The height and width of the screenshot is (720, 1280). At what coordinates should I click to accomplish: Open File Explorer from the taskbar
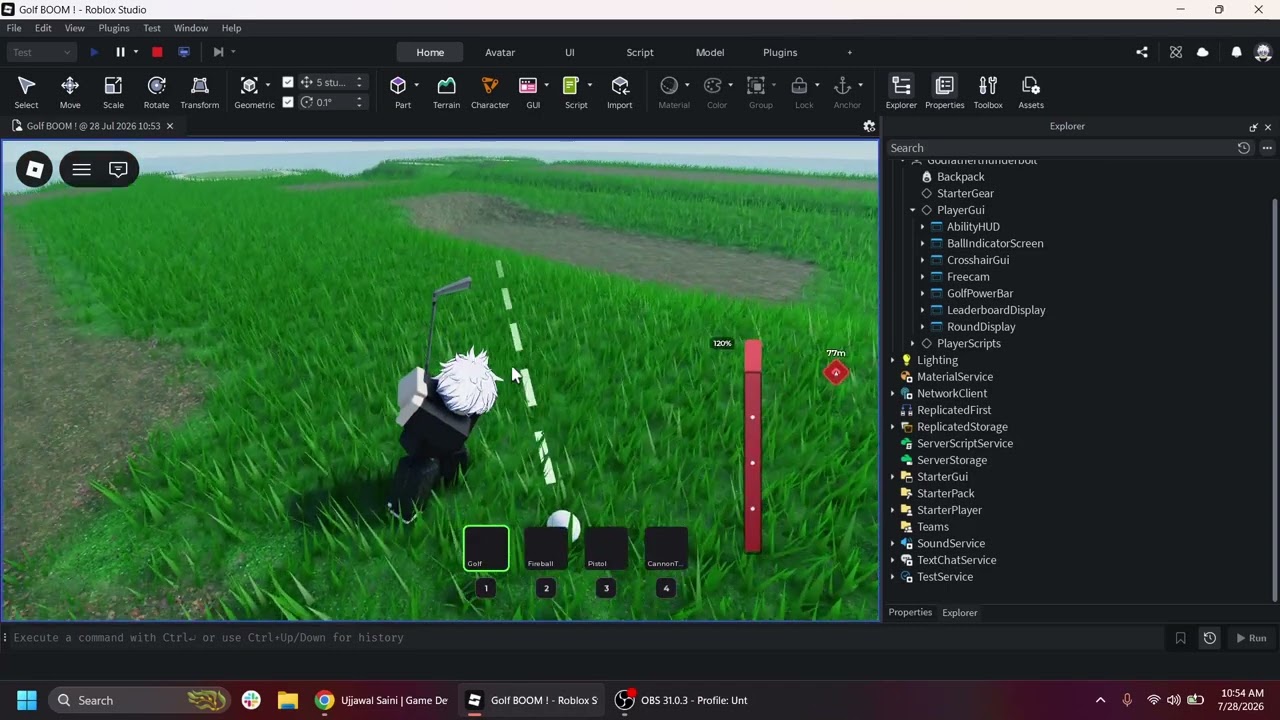[288, 700]
